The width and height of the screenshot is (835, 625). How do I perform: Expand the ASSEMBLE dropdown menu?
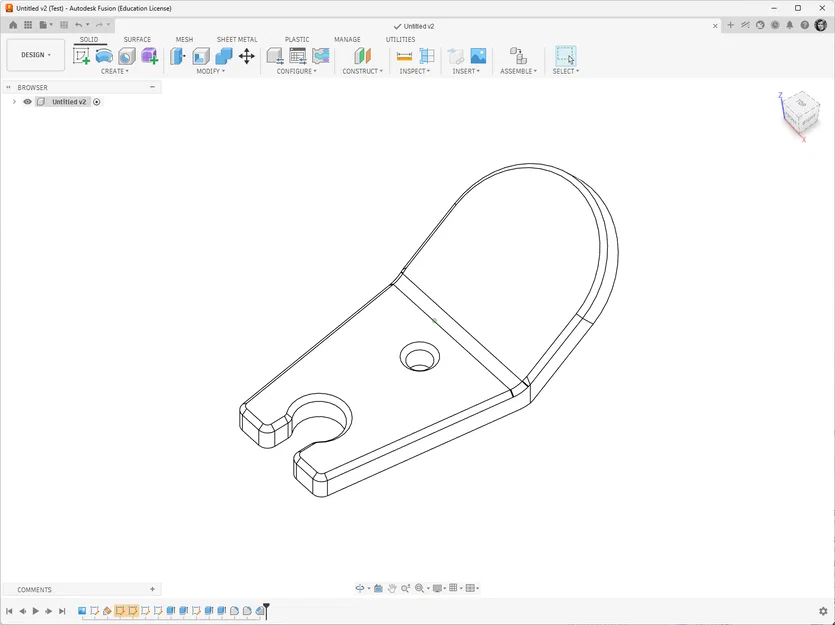click(x=518, y=71)
